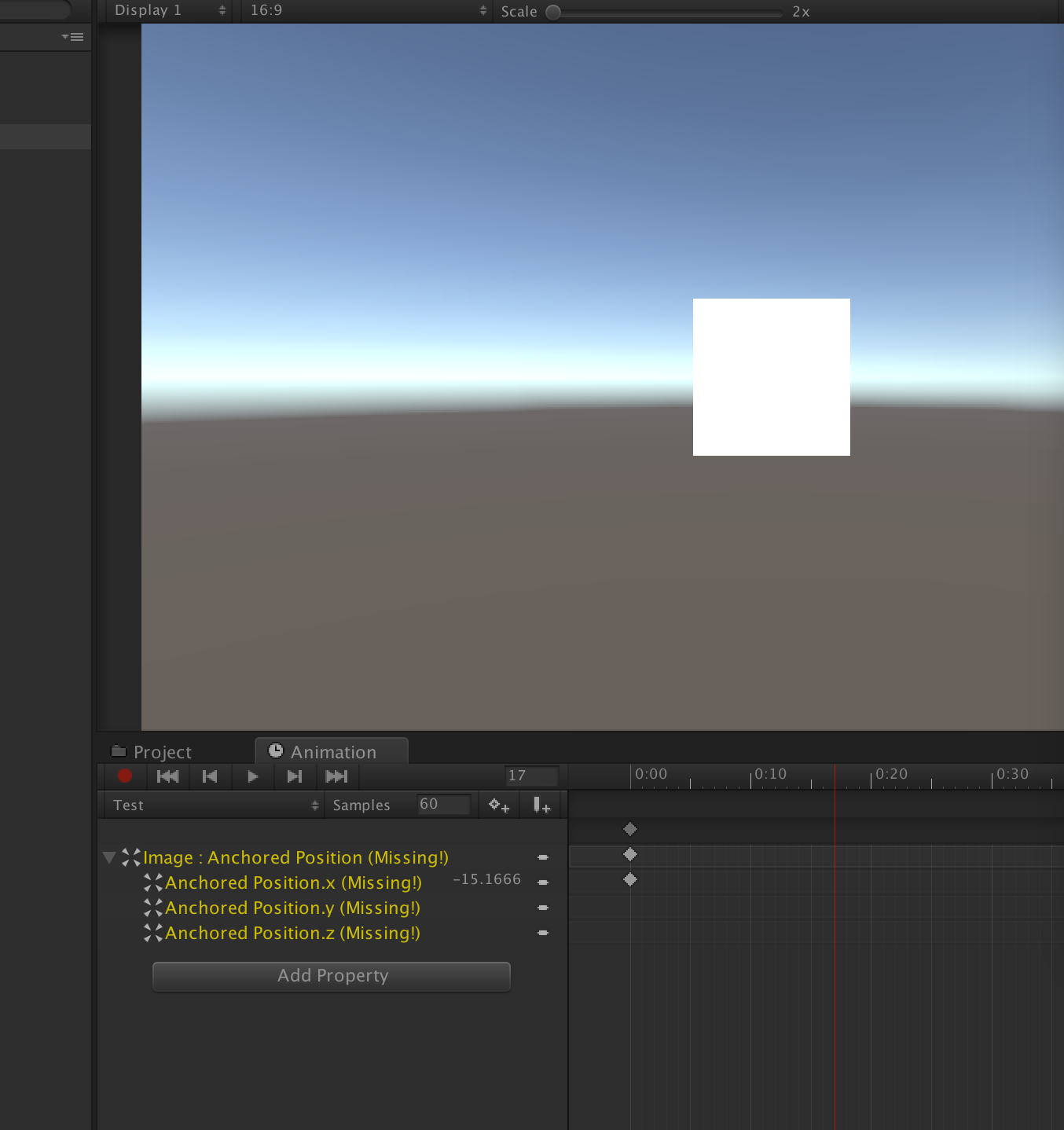Click transform icon beside Image Anchored Position
The height and width of the screenshot is (1130, 1064).
(131, 857)
